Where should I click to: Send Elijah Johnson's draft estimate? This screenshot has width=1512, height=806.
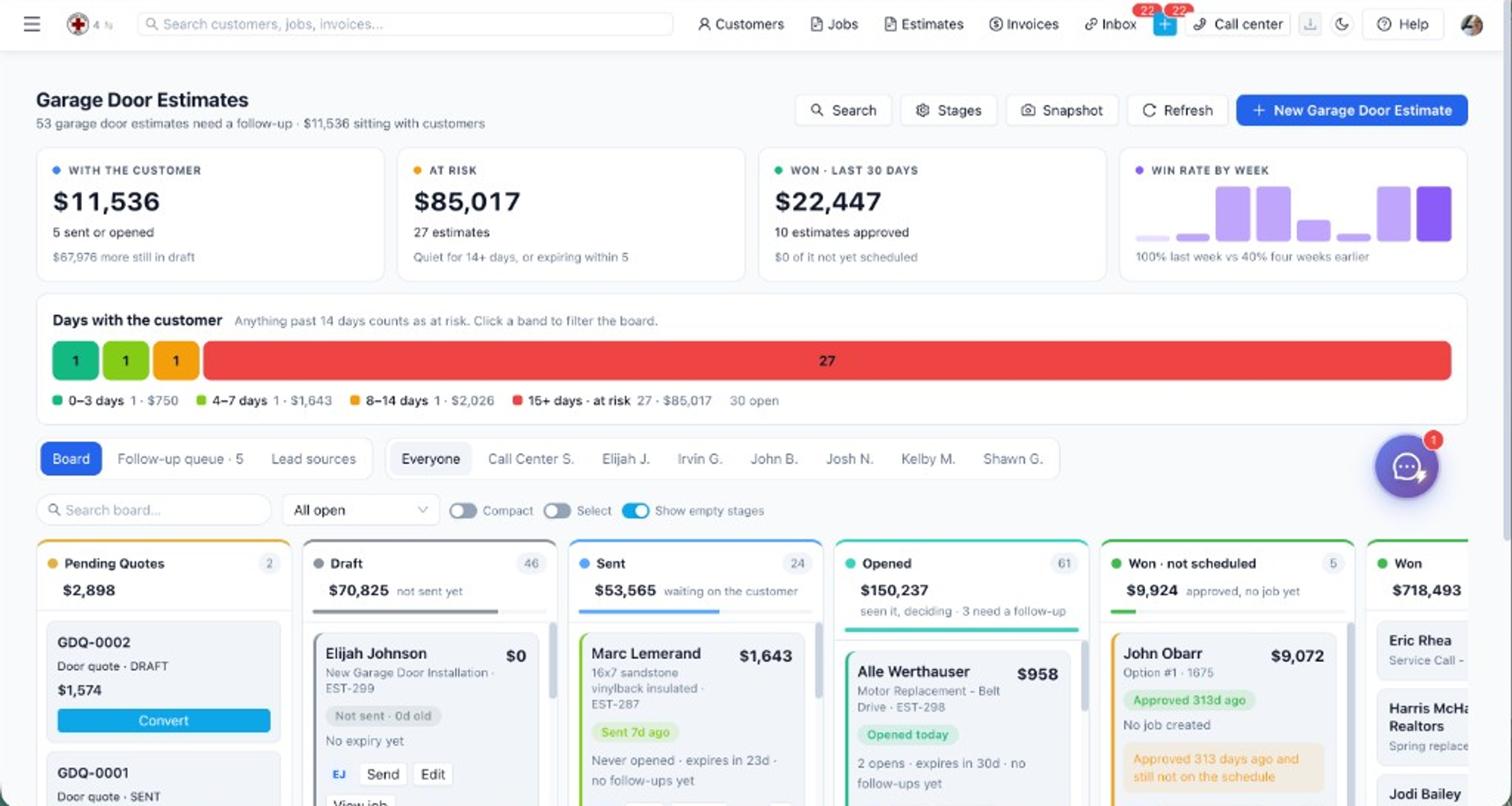[383, 775]
